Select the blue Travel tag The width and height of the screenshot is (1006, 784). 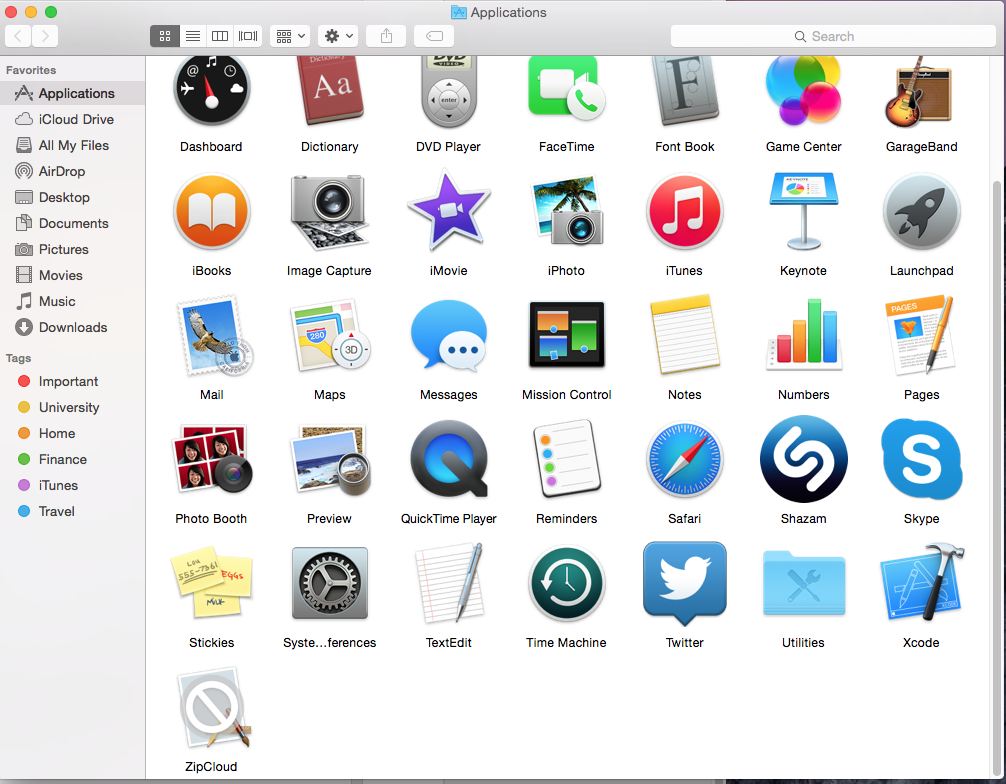[x=72, y=511]
